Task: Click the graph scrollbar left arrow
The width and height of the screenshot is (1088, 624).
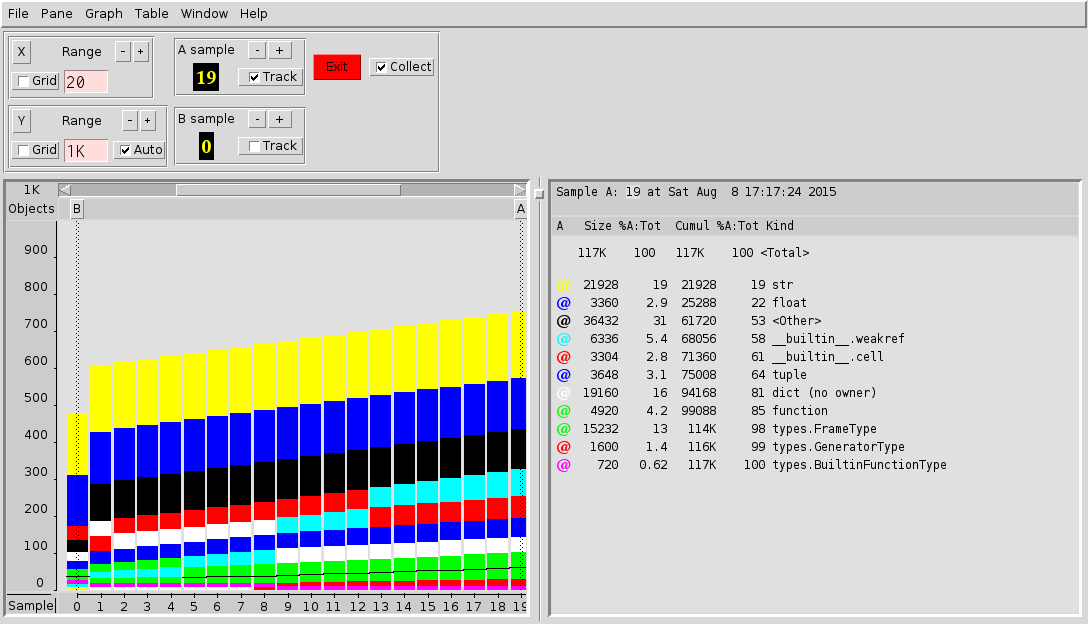Action: (65, 189)
